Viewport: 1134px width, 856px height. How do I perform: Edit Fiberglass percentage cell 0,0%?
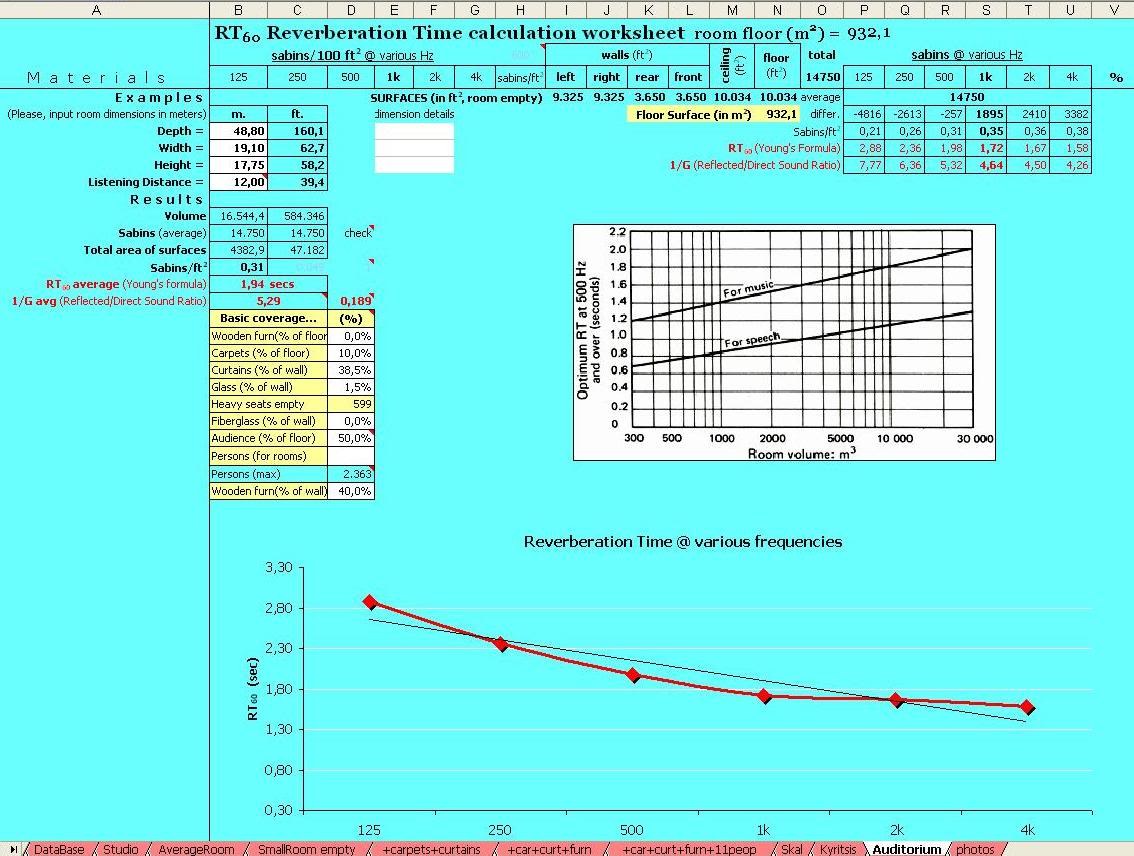351,421
